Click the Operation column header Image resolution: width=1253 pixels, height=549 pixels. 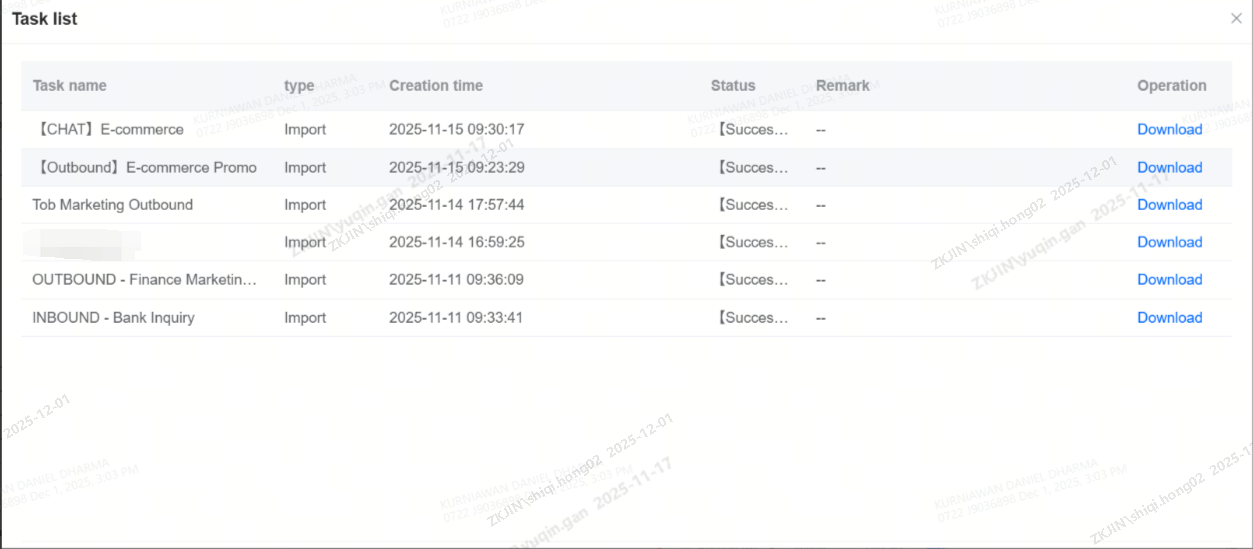pos(1171,86)
